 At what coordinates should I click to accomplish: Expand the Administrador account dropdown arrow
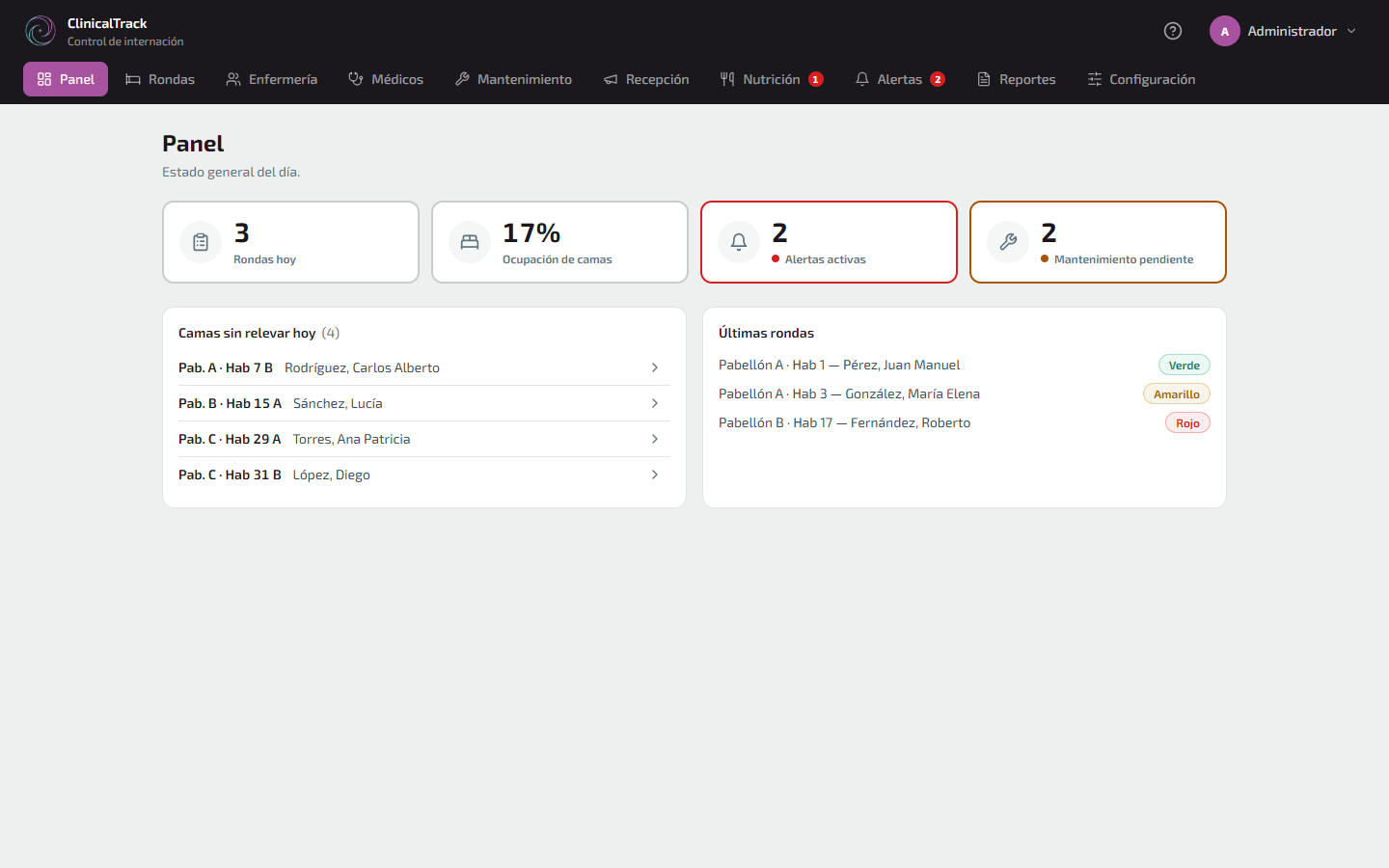pyautogui.click(x=1351, y=31)
